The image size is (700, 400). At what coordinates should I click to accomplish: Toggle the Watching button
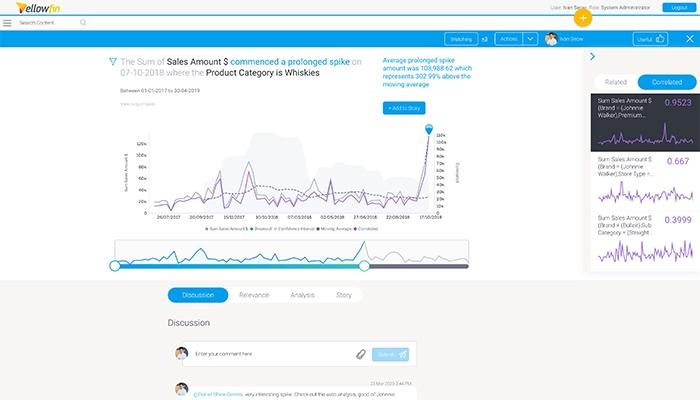[x=461, y=39]
